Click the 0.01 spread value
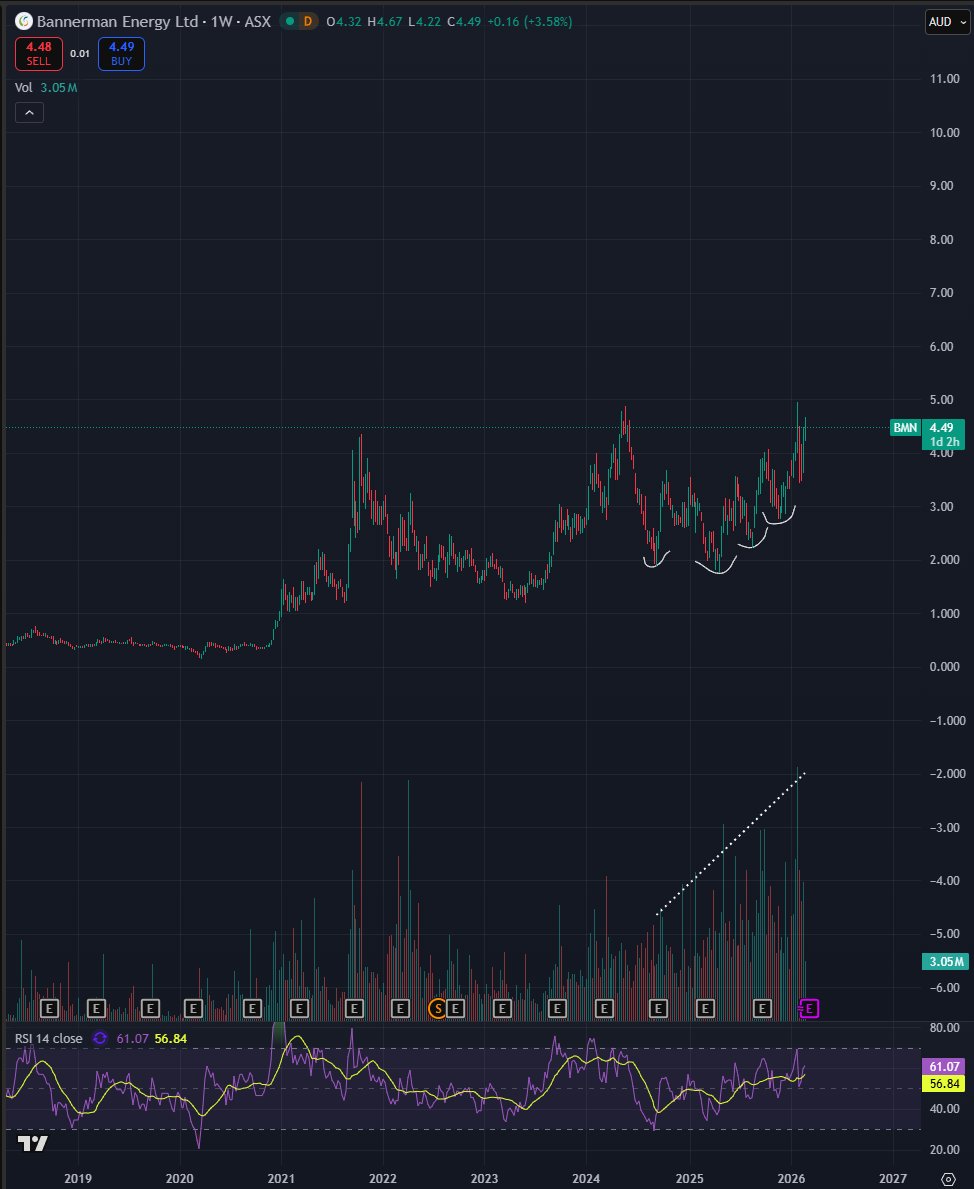The image size is (974, 1189). click(x=80, y=54)
